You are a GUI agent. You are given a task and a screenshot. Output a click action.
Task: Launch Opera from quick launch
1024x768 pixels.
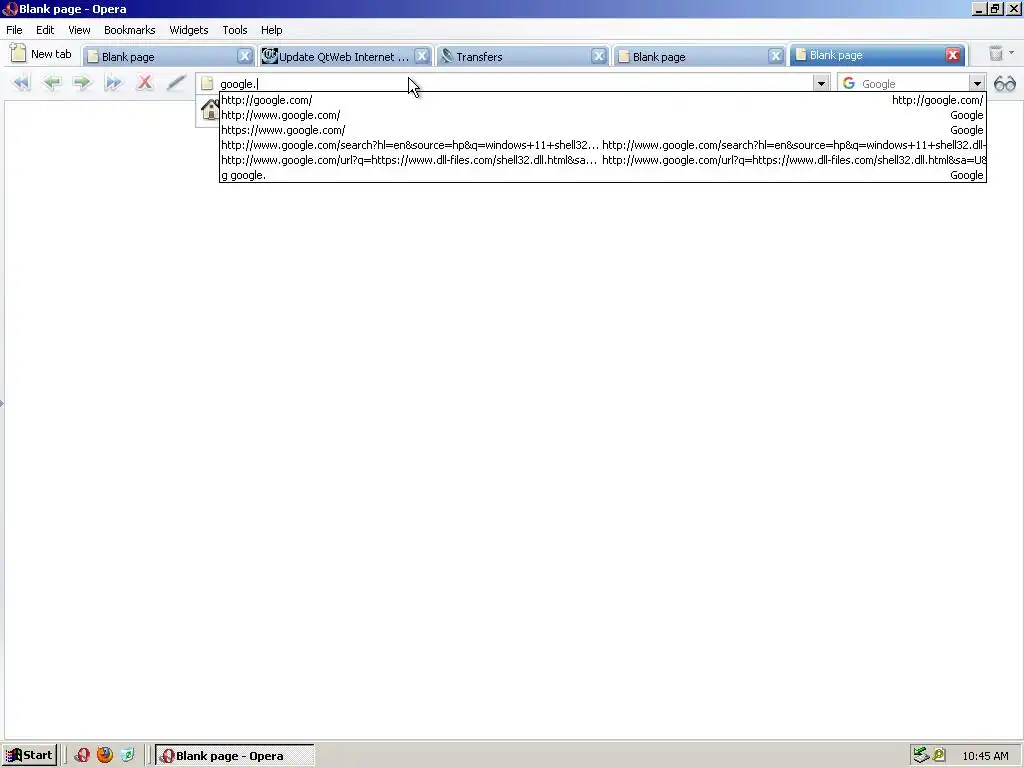(82, 755)
